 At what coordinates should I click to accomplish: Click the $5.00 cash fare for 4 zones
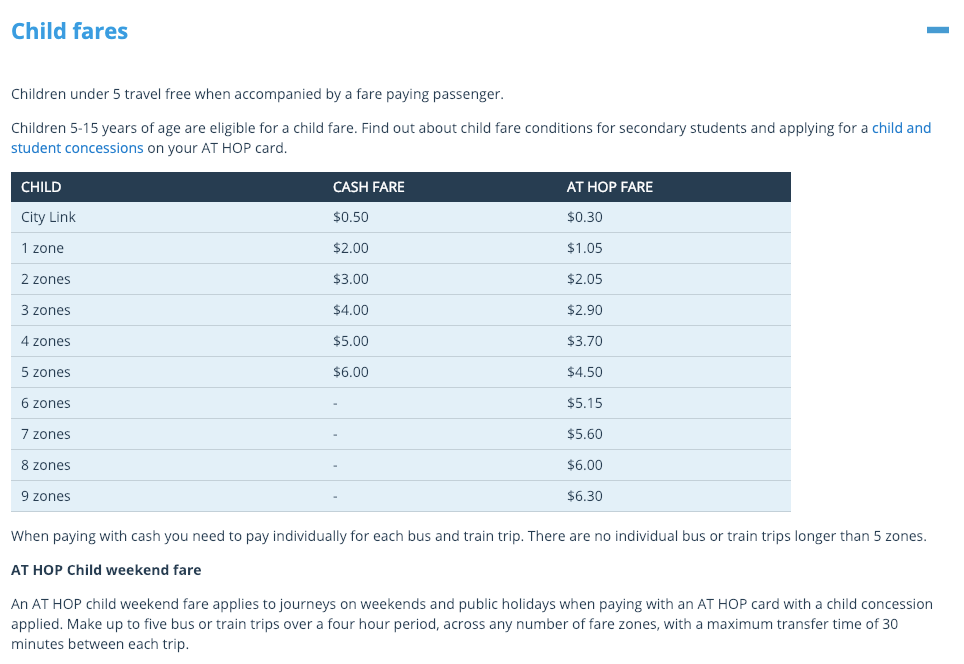click(x=351, y=341)
